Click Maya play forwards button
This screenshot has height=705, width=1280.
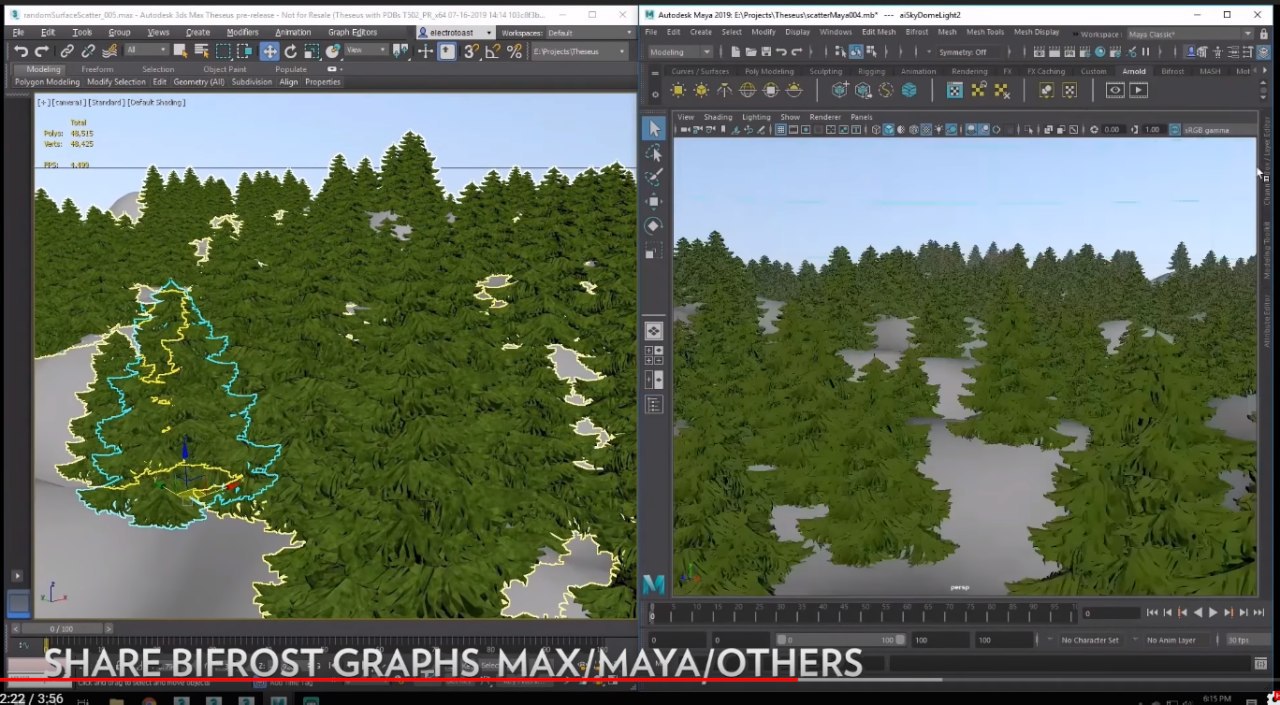[x=1213, y=612]
